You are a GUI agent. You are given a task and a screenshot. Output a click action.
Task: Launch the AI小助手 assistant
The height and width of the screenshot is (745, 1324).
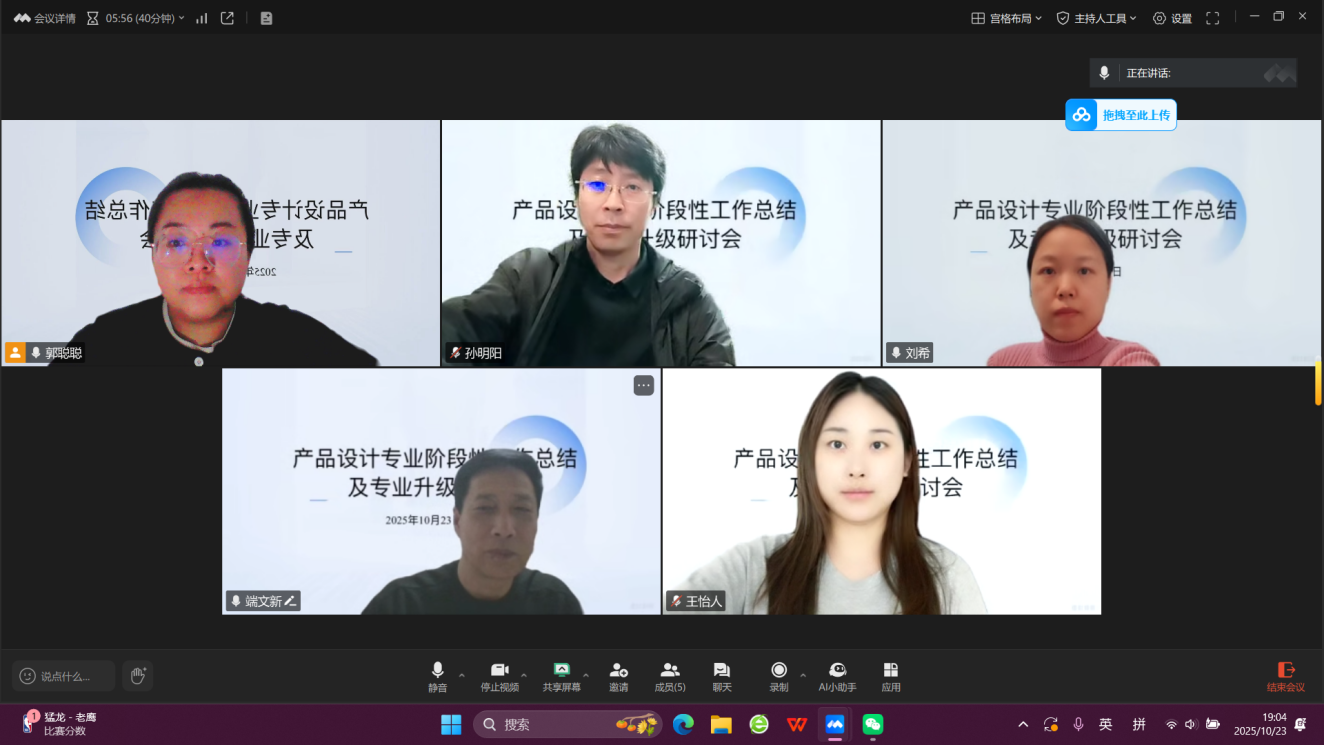tap(837, 676)
